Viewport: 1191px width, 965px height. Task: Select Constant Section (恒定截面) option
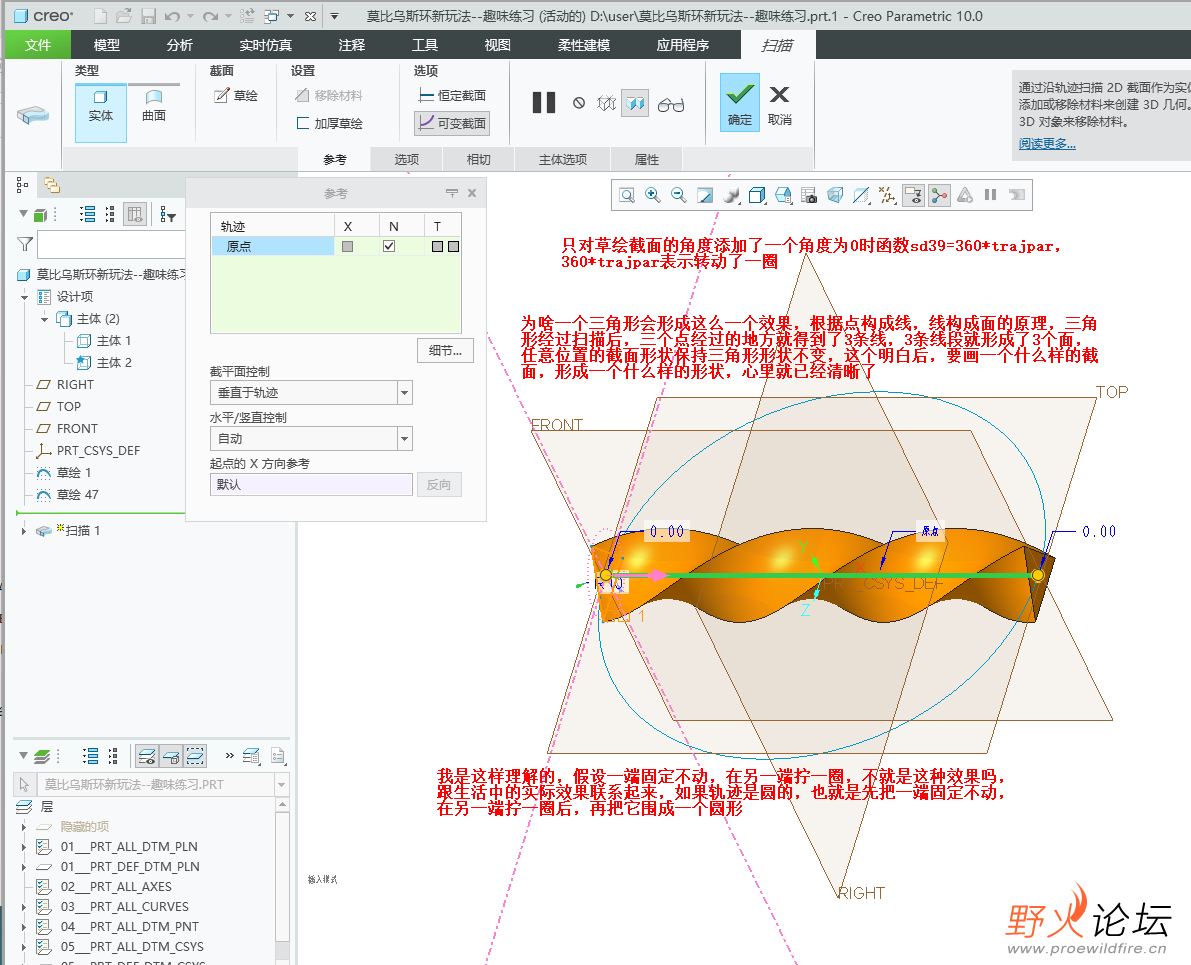(x=452, y=95)
